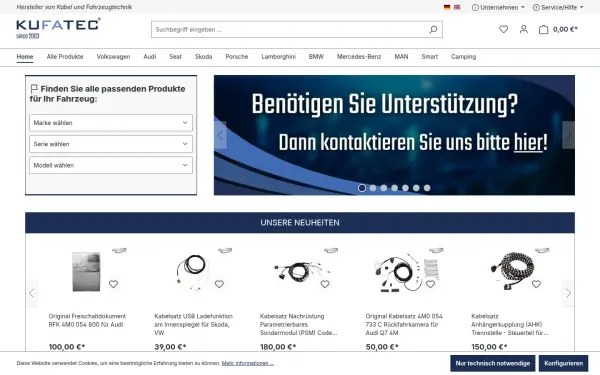Open Volkswagen category
The width and height of the screenshot is (600, 375).
tap(113, 57)
